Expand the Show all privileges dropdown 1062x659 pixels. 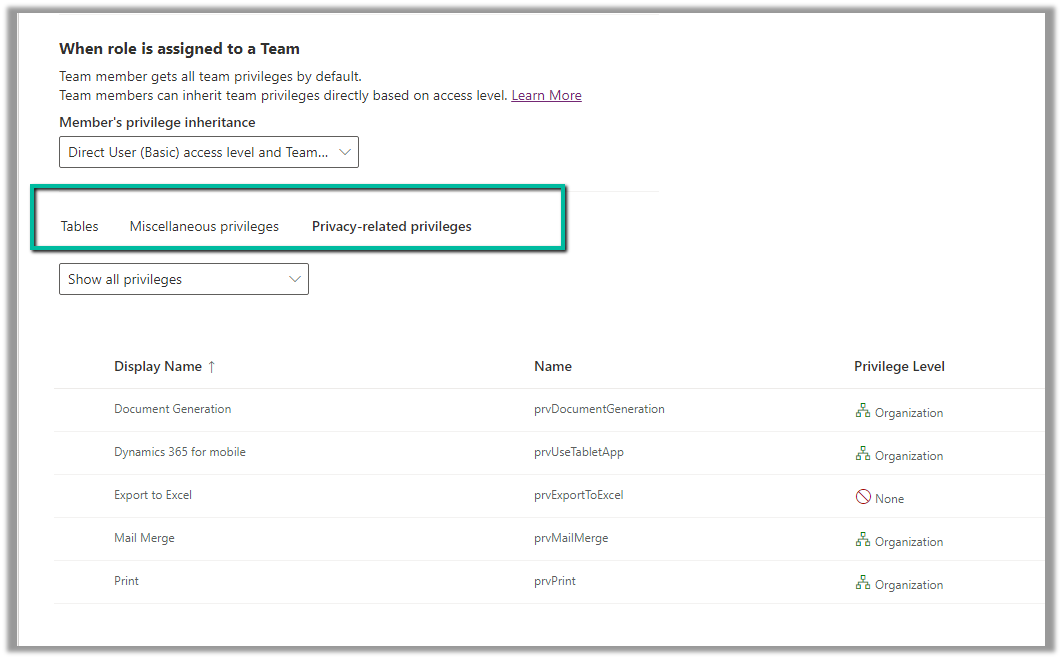(x=184, y=280)
